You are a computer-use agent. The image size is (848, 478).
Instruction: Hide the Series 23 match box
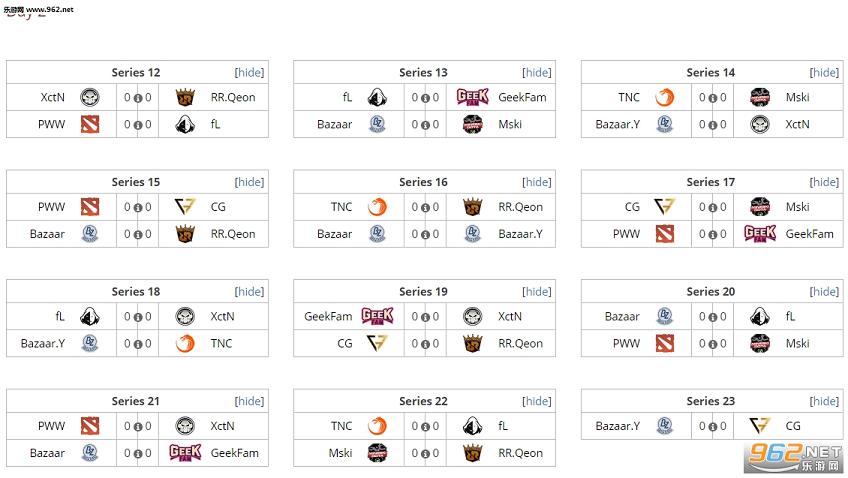pos(824,401)
